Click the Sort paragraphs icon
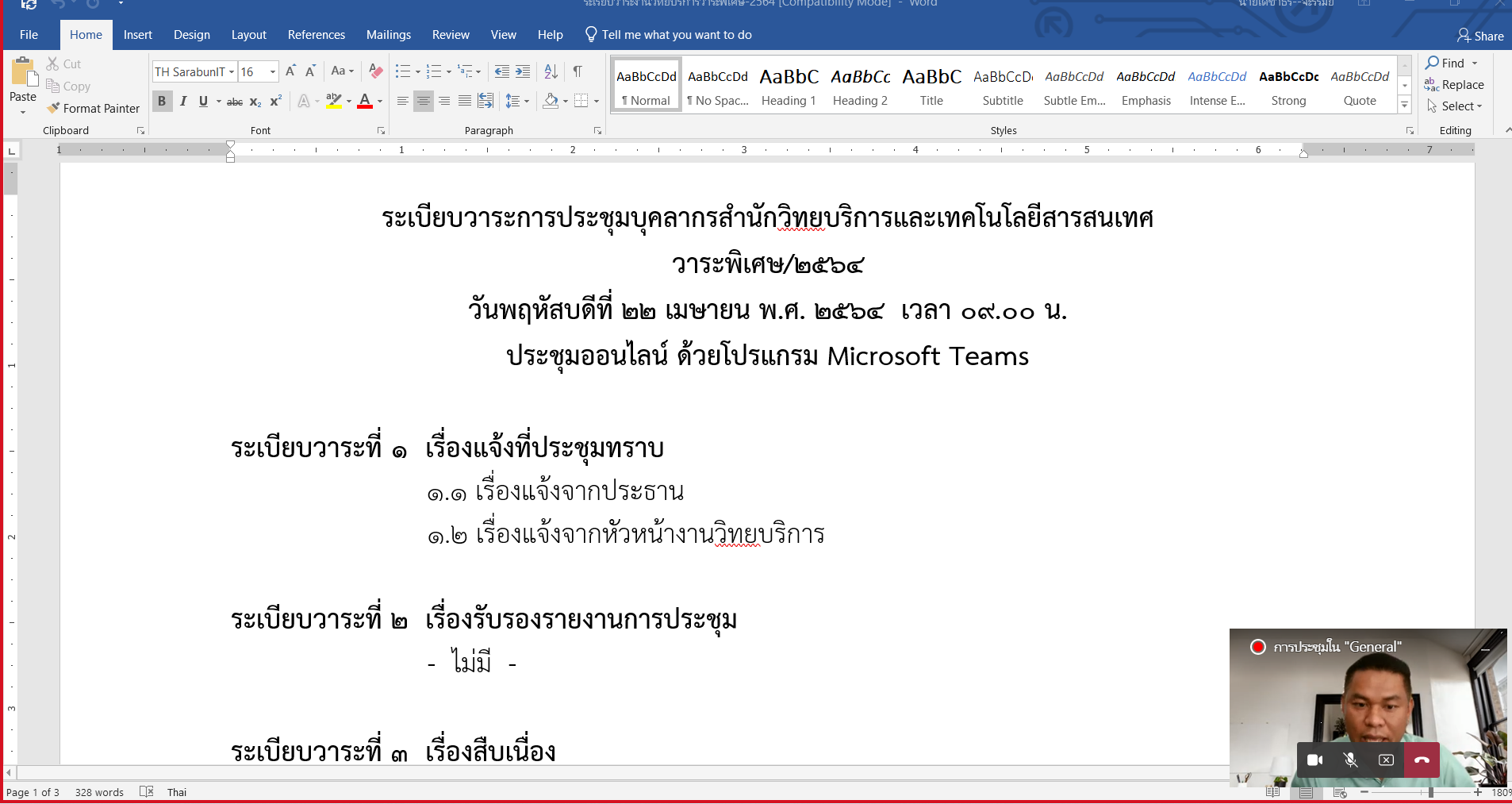 click(x=551, y=71)
